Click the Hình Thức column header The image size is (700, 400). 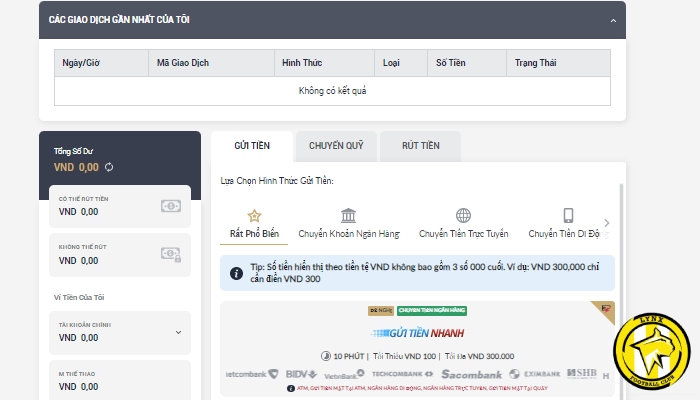click(x=324, y=63)
